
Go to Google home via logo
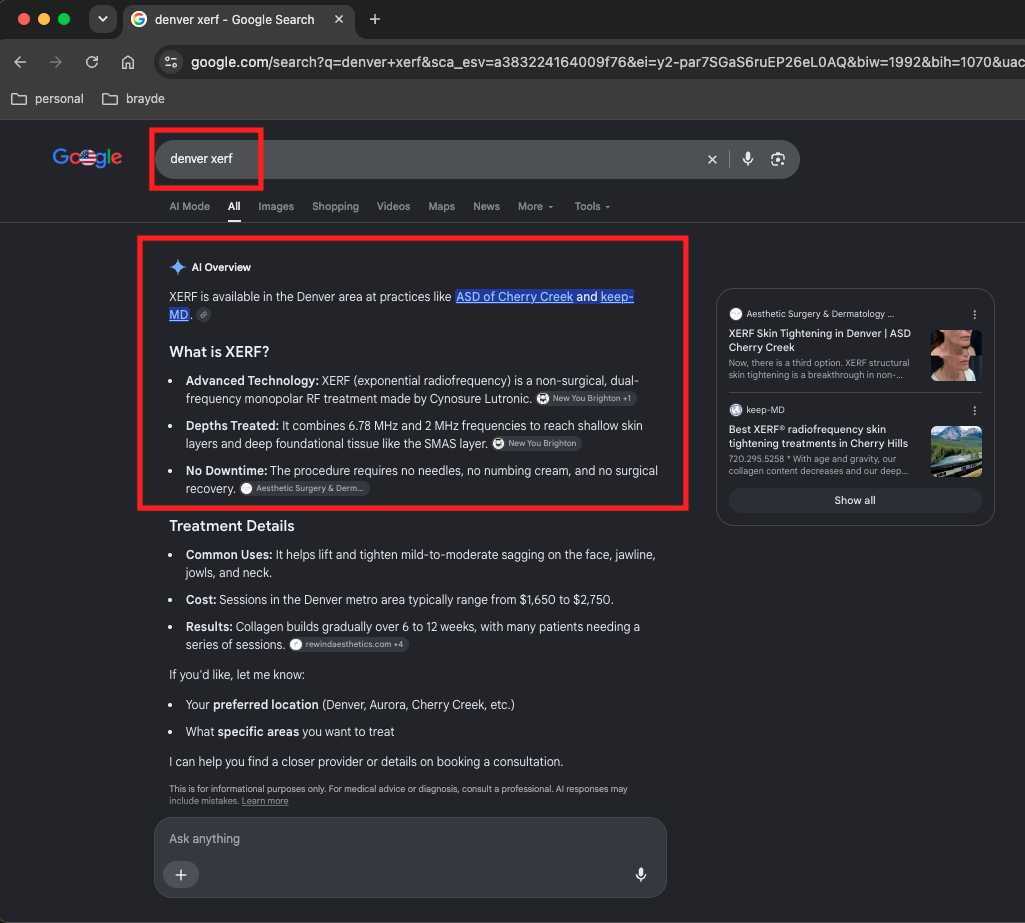(88, 158)
